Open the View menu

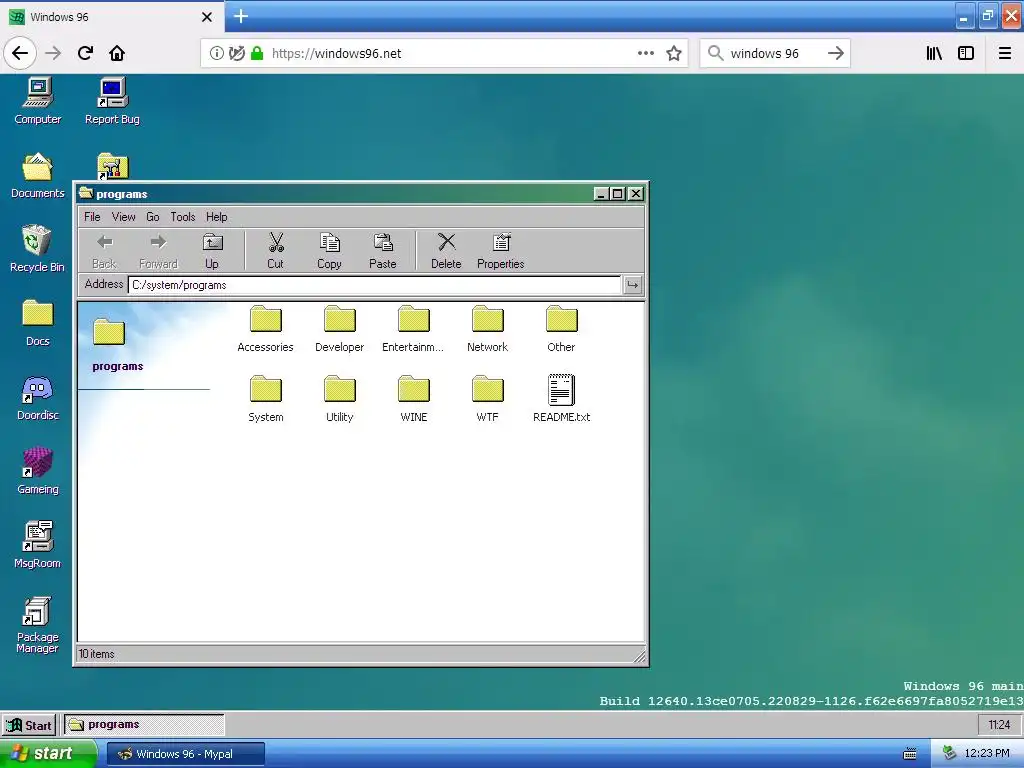tap(123, 217)
